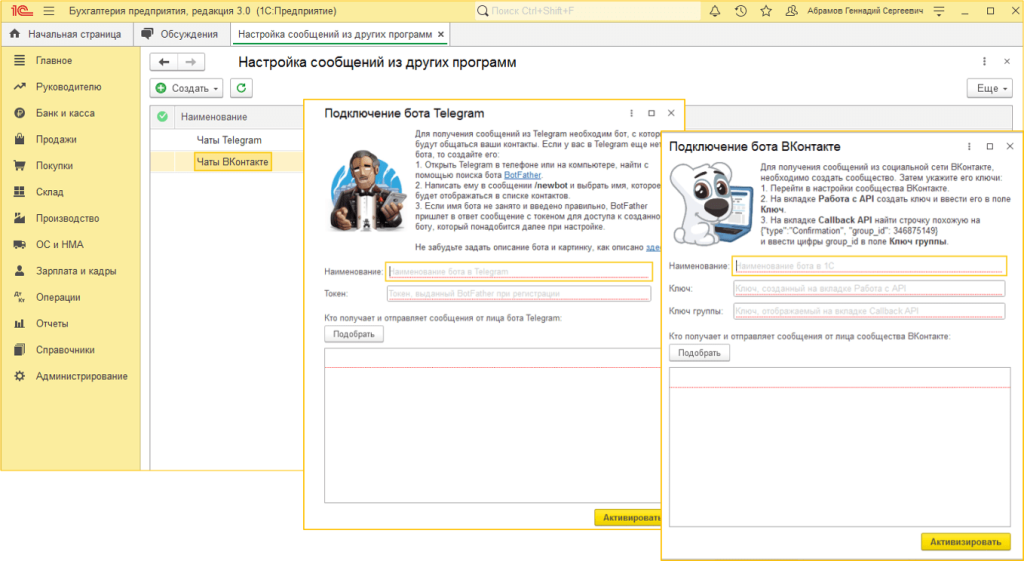
Task: Open the Главное section
Action: [x=54, y=60]
